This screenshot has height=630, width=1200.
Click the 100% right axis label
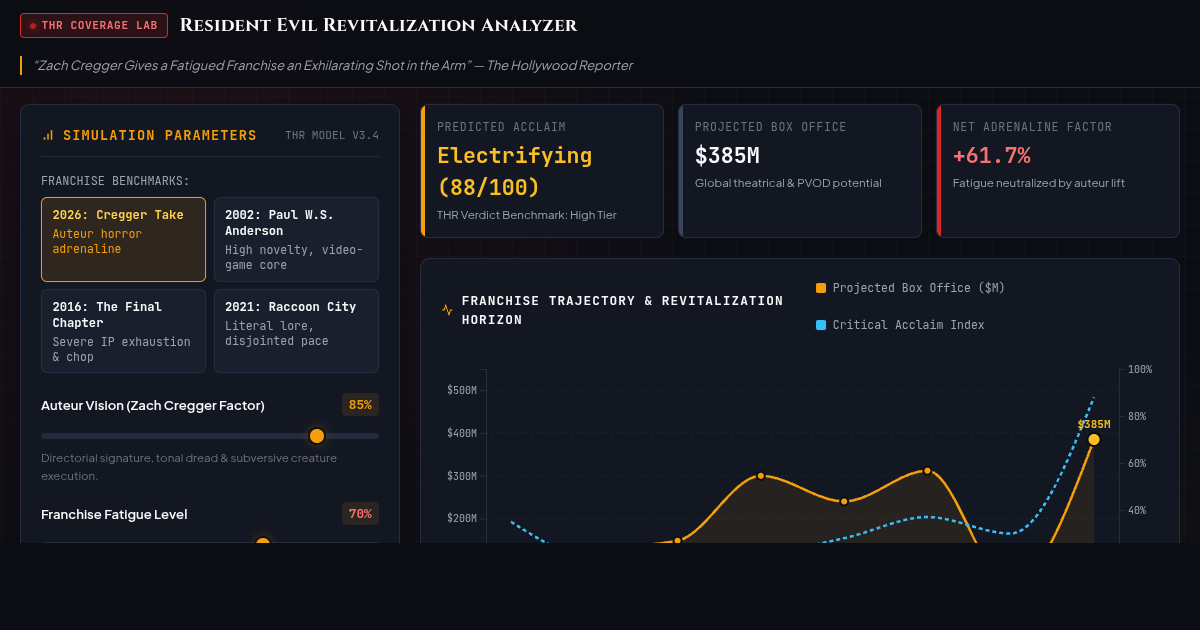point(1140,369)
